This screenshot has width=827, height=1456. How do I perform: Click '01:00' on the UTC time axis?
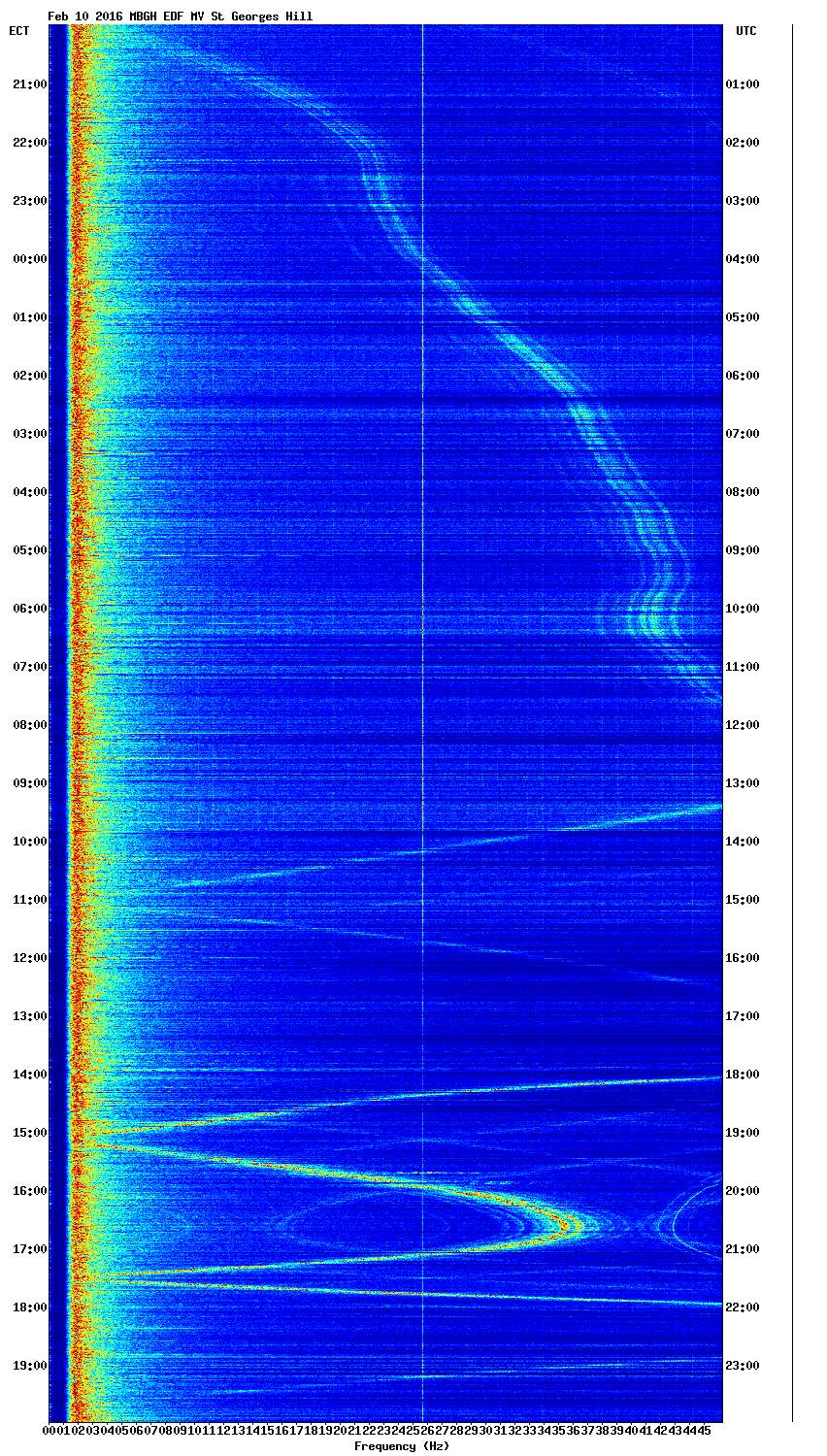coord(743,84)
